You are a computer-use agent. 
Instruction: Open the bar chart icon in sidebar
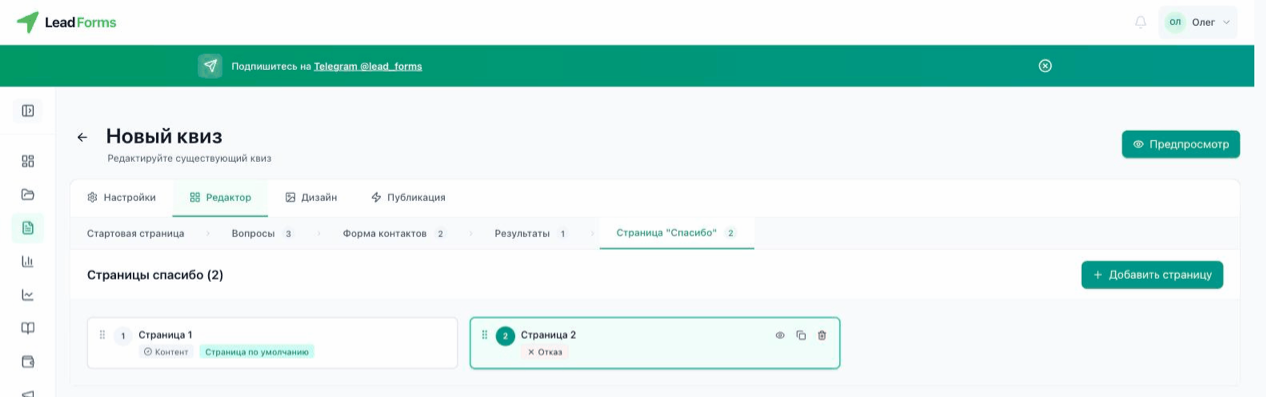click(x=28, y=261)
